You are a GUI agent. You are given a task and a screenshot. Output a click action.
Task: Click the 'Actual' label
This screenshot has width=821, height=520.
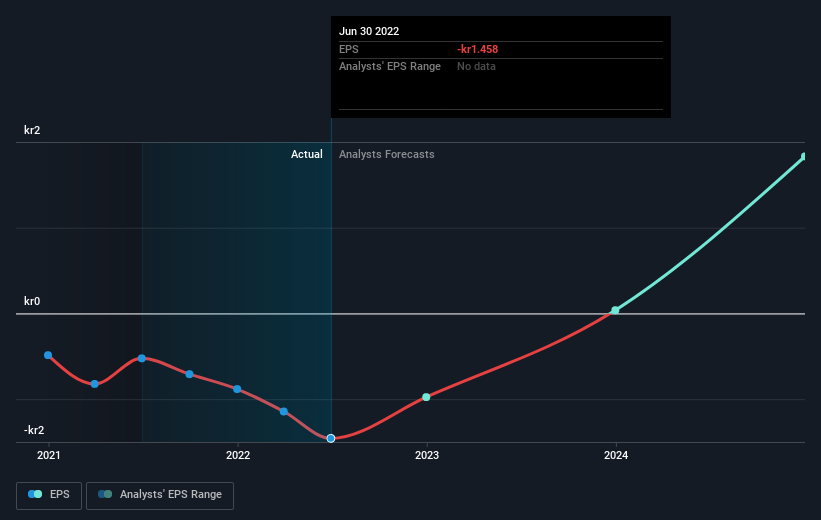pyautogui.click(x=307, y=154)
